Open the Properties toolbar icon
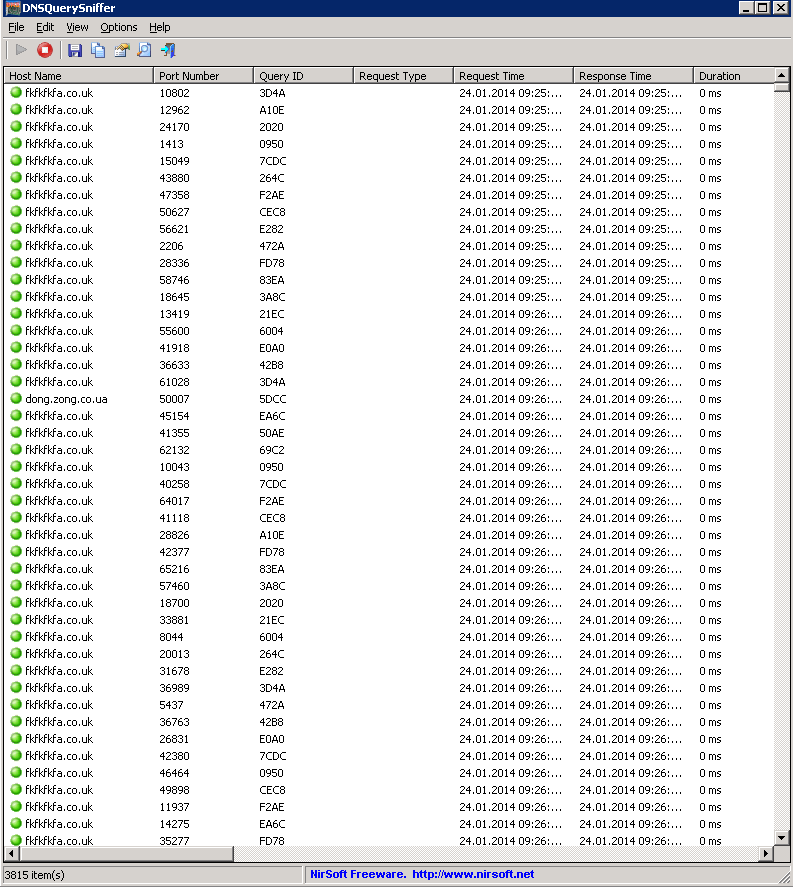The height and width of the screenshot is (887, 793). (122, 50)
